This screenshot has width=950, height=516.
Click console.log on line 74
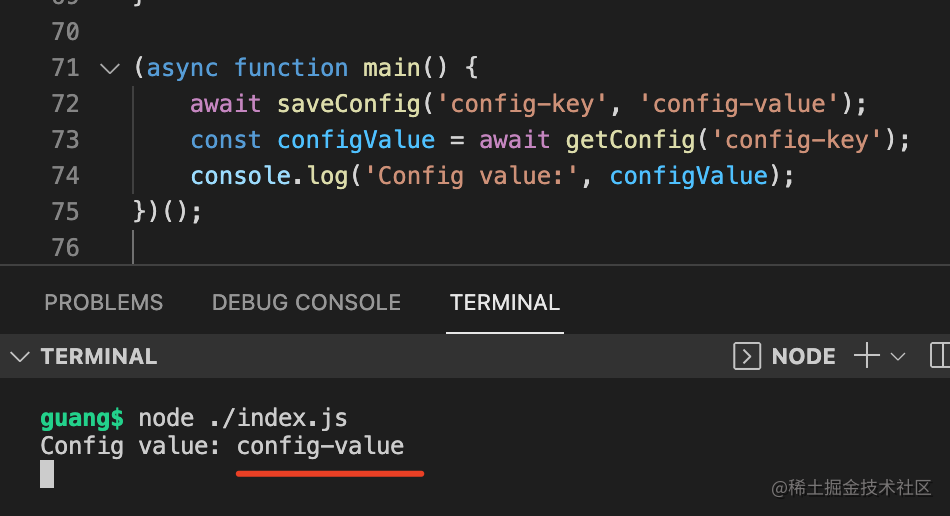270,176
